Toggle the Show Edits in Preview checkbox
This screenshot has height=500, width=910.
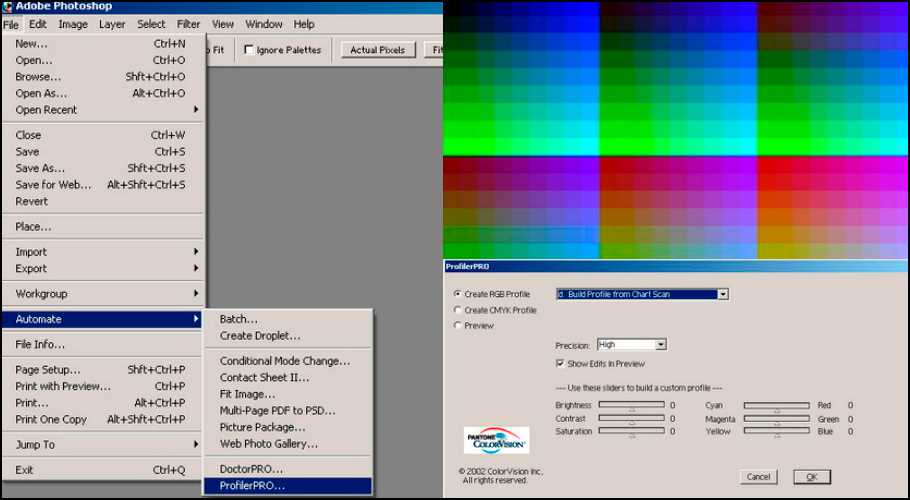point(559,363)
